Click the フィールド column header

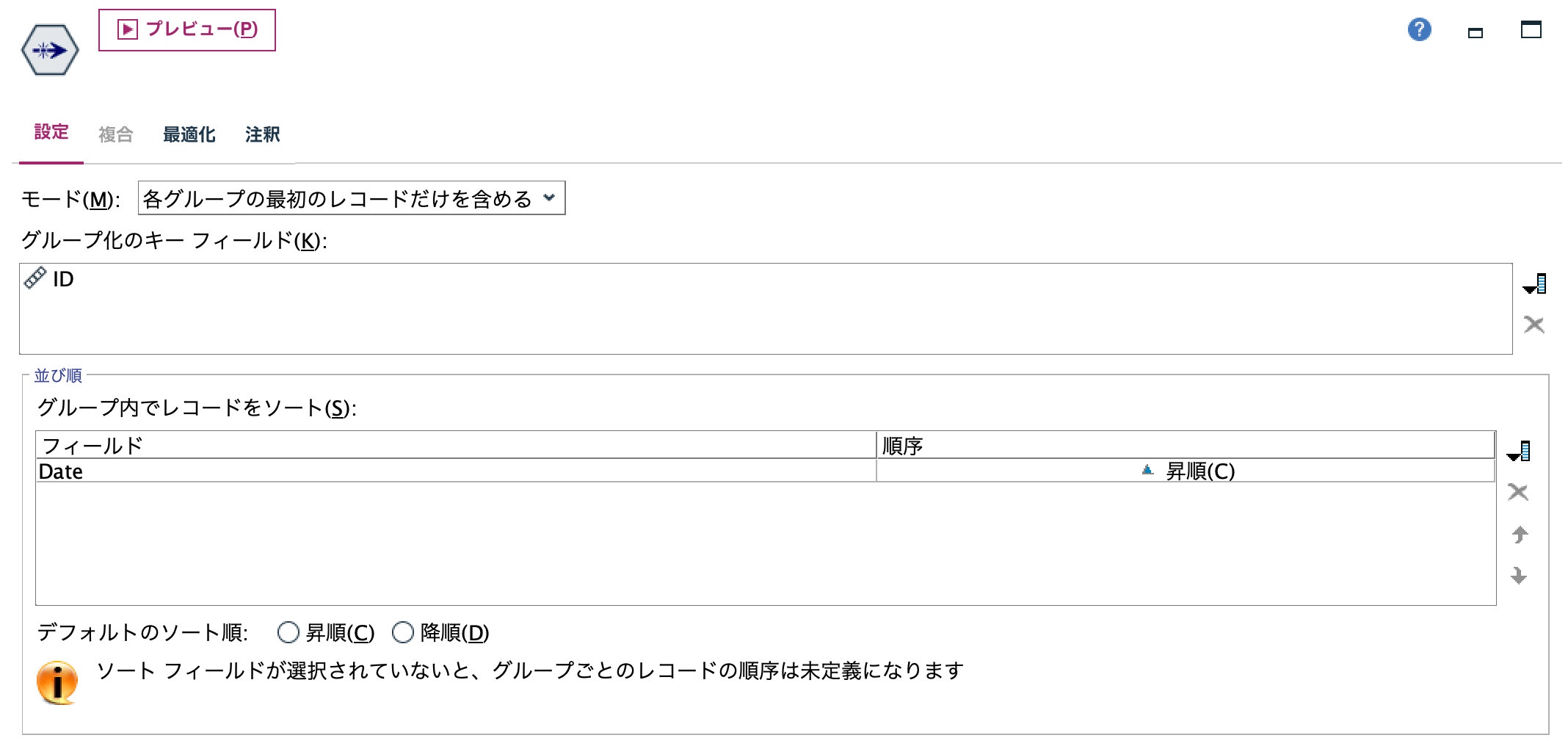(x=92, y=444)
